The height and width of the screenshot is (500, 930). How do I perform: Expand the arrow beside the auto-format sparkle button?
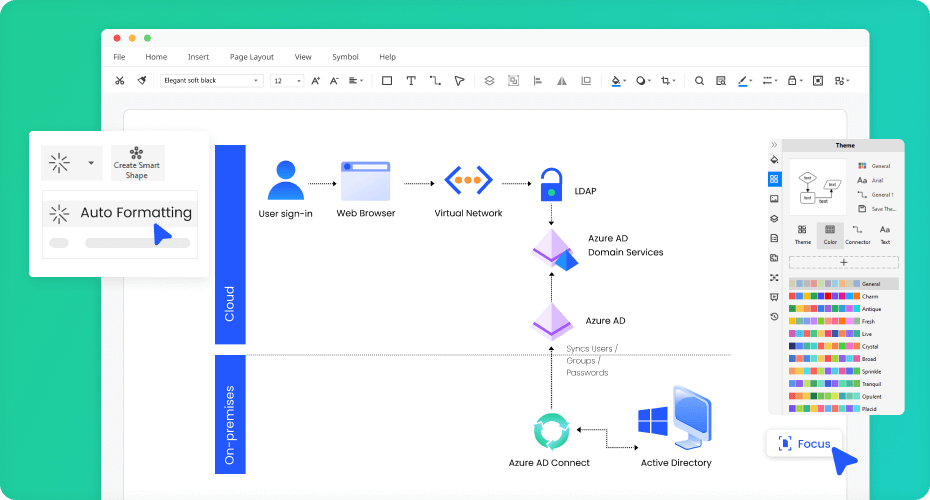point(91,163)
